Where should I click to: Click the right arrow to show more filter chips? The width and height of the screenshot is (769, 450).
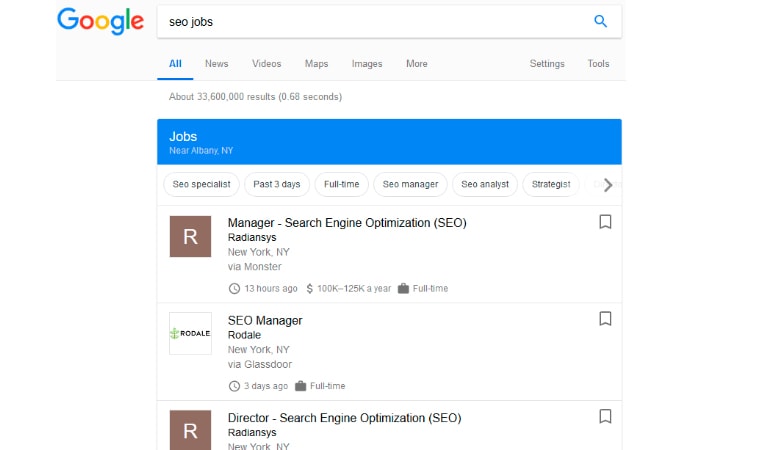tap(608, 185)
